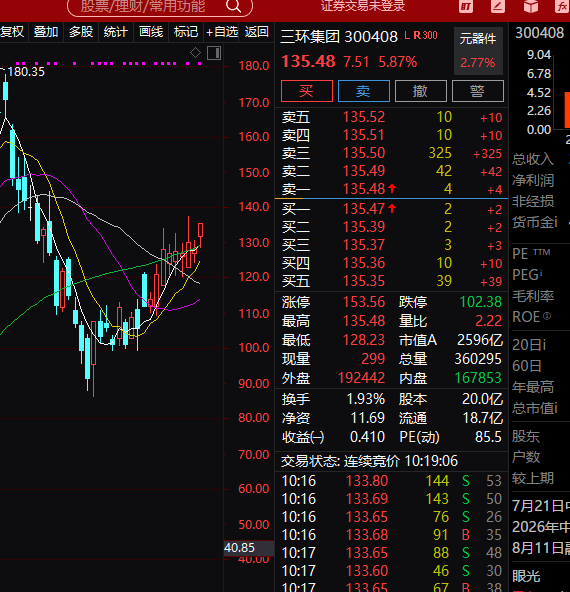Click 交易状态 连续竞价 status line
570x592 pixels.
pos(369,461)
